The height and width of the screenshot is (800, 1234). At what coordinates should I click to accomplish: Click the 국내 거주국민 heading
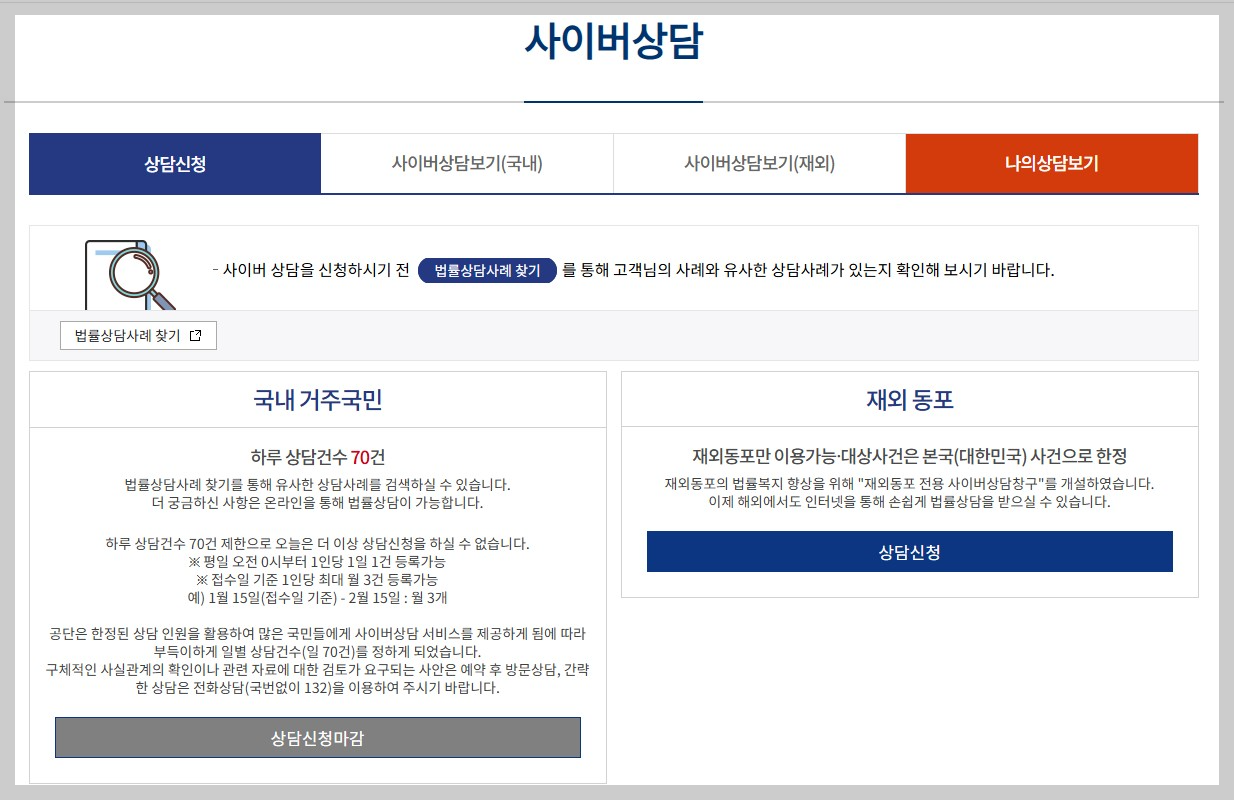coord(318,401)
